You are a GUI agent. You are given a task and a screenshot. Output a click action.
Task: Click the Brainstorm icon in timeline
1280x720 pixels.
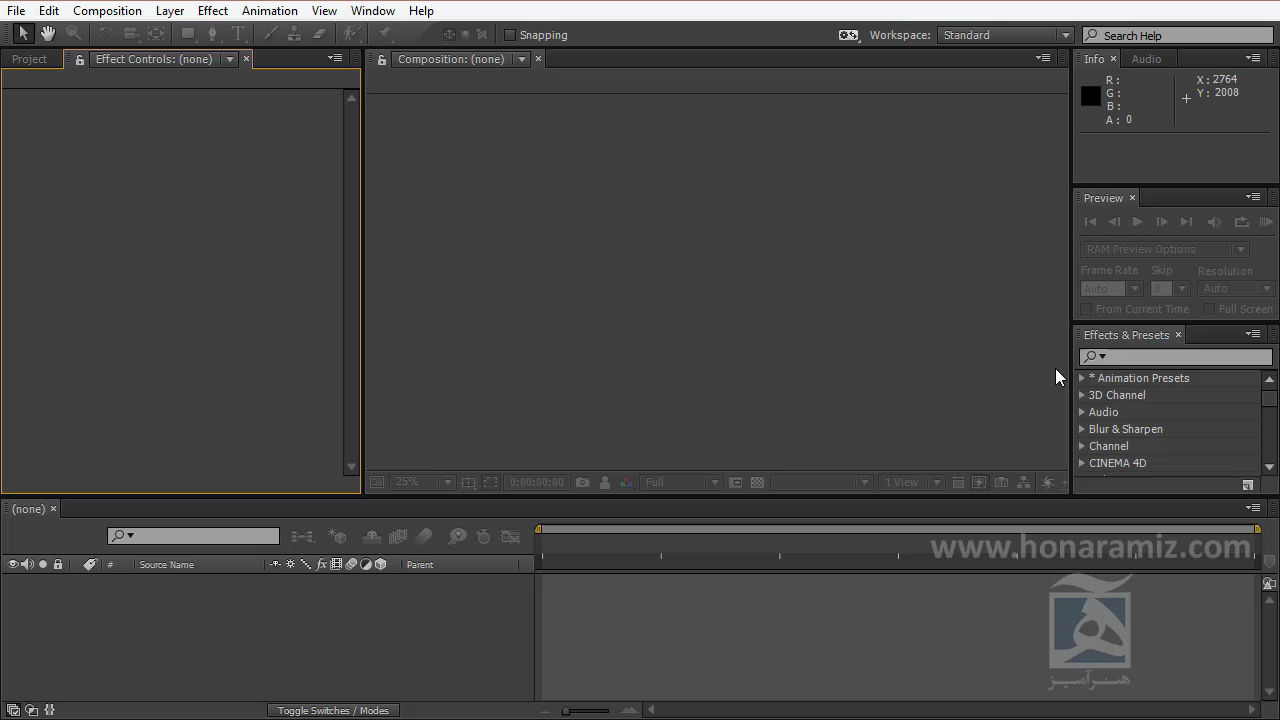457,537
